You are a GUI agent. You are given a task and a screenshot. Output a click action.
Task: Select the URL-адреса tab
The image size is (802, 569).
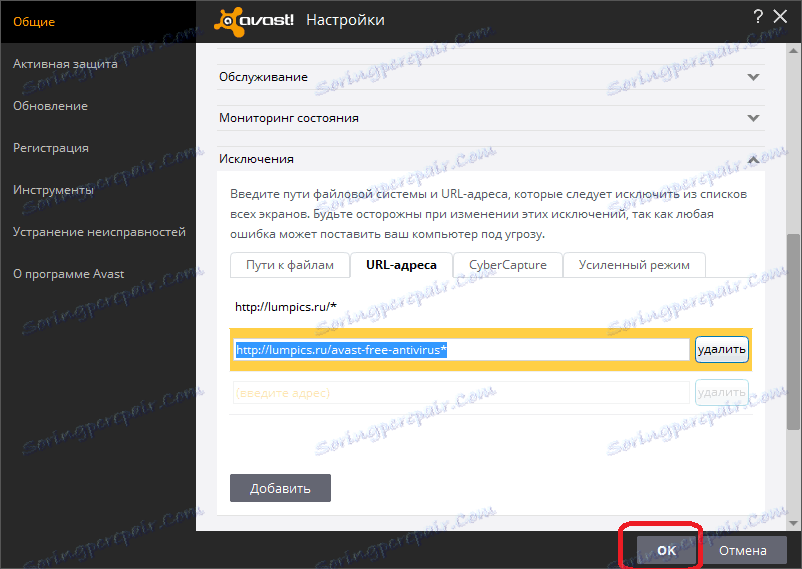point(402,265)
